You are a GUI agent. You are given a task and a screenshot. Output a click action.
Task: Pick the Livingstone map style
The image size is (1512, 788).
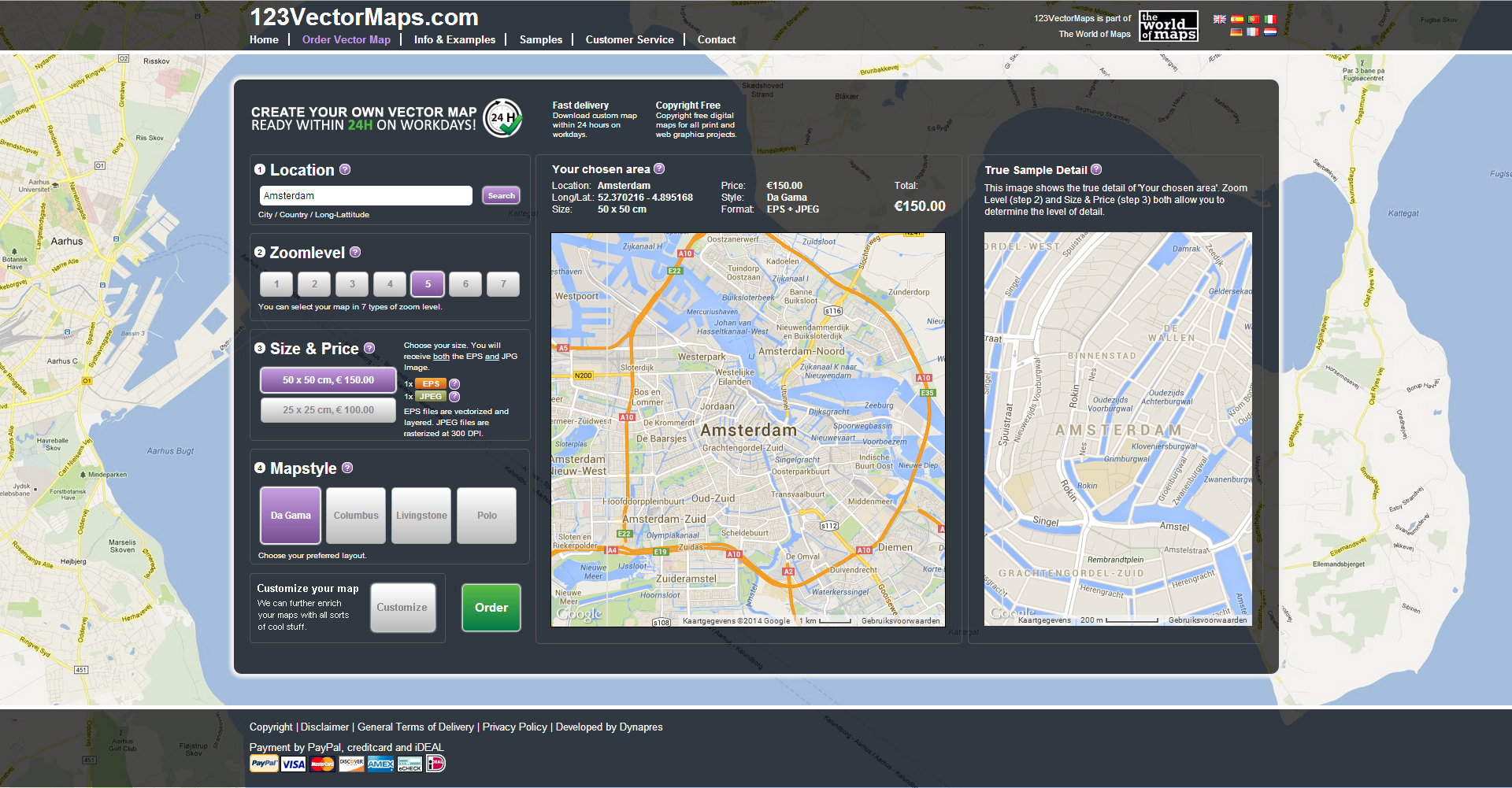(421, 516)
